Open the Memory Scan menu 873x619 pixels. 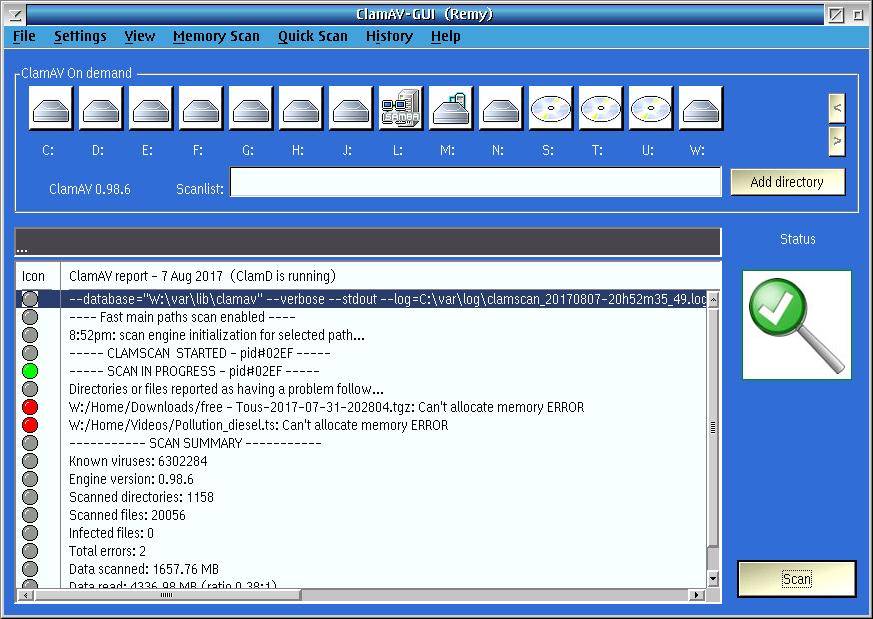coord(216,36)
